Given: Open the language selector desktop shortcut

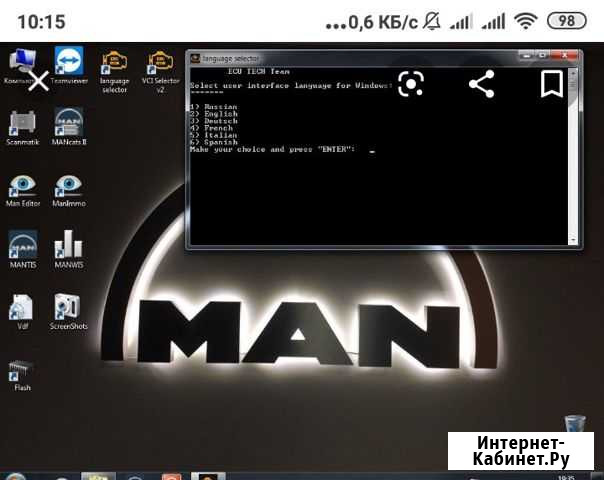Looking at the screenshot, I should point(114,72).
